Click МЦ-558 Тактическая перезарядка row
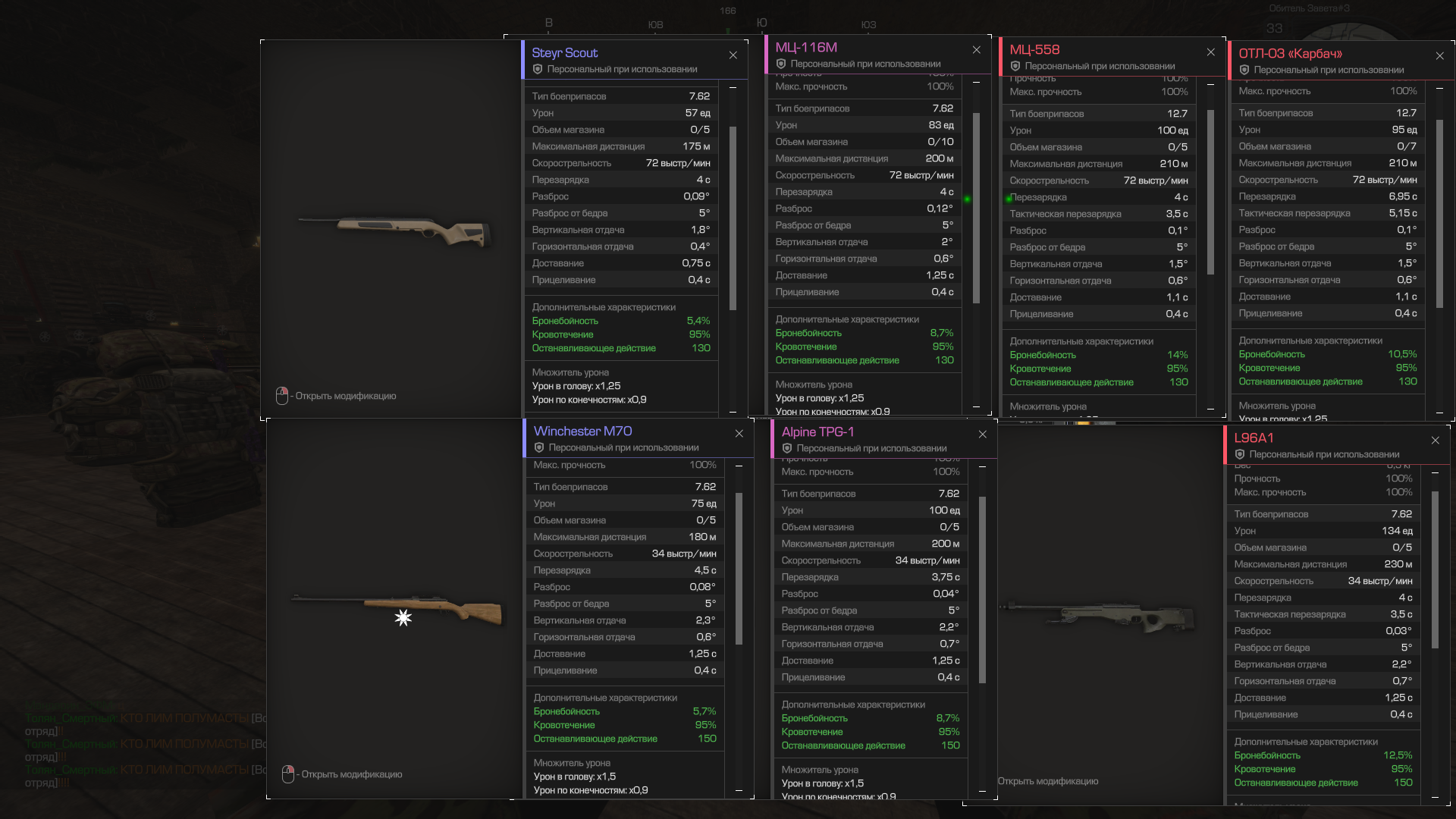The image size is (1456, 819). (x=1099, y=214)
